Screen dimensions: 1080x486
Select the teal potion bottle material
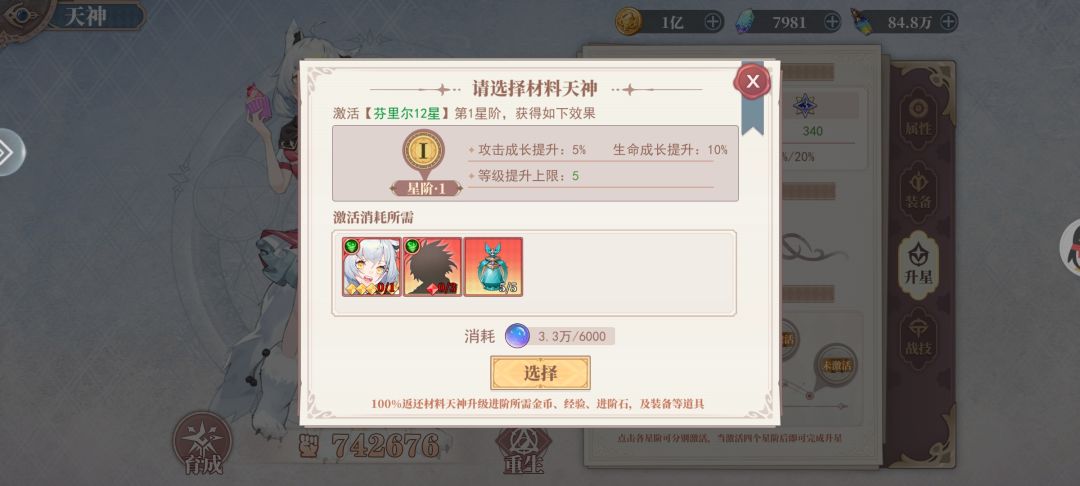point(493,267)
